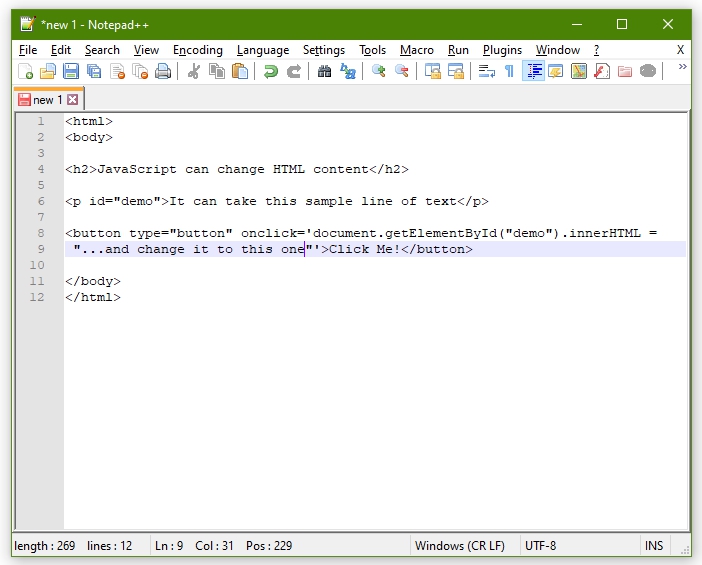
Task: Click the Close file toolbar icon
Action: [117, 72]
